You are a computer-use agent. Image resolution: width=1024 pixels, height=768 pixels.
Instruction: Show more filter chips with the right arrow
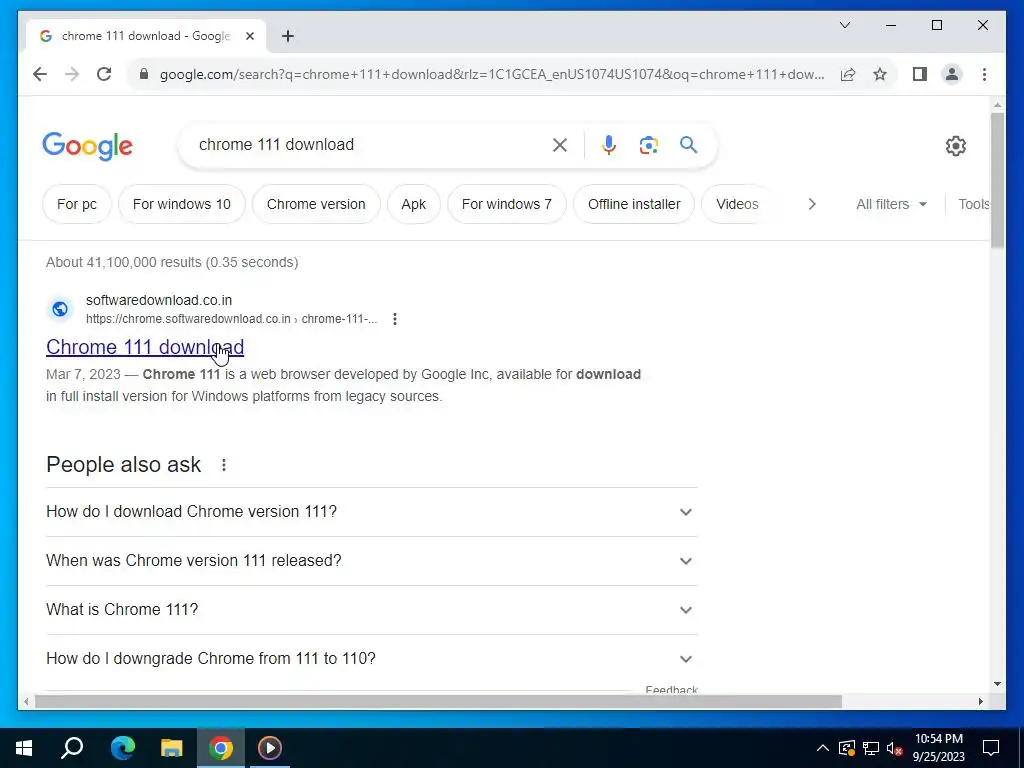click(812, 204)
